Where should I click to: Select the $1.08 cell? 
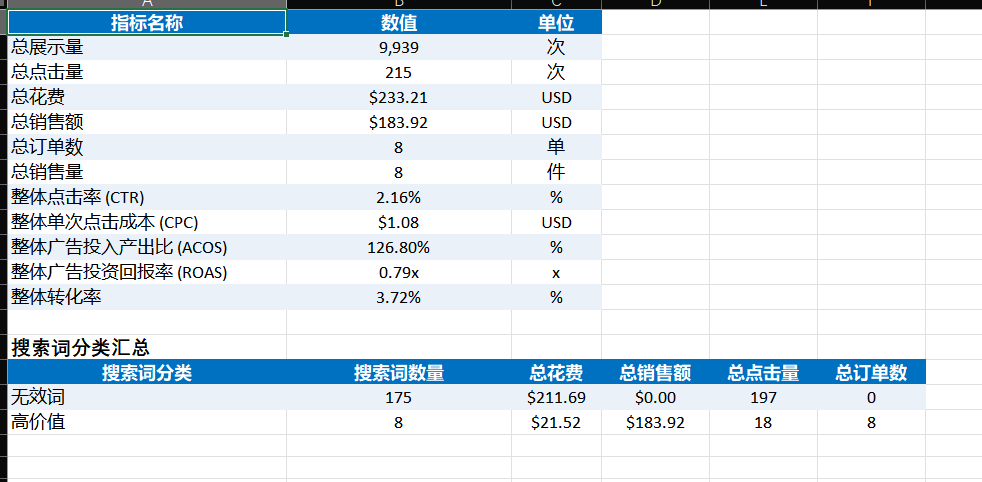point(399,223)
